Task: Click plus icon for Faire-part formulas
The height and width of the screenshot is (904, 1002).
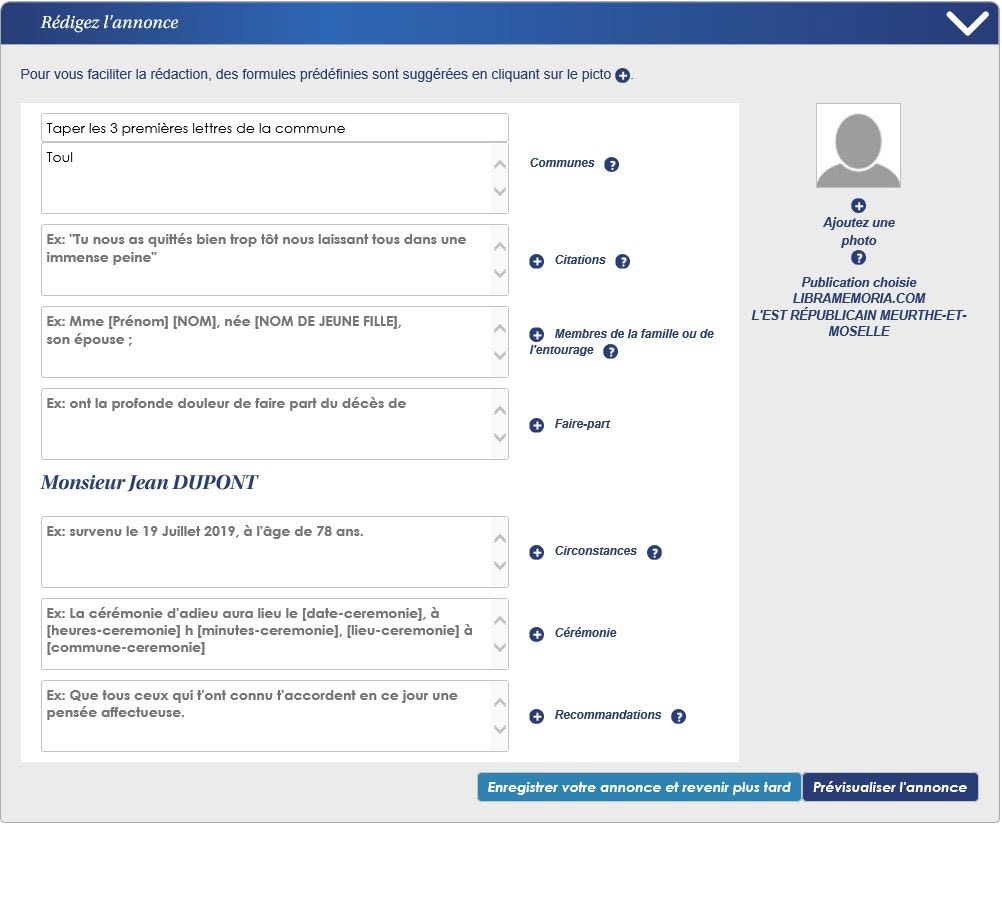Action: pos(536,426)
